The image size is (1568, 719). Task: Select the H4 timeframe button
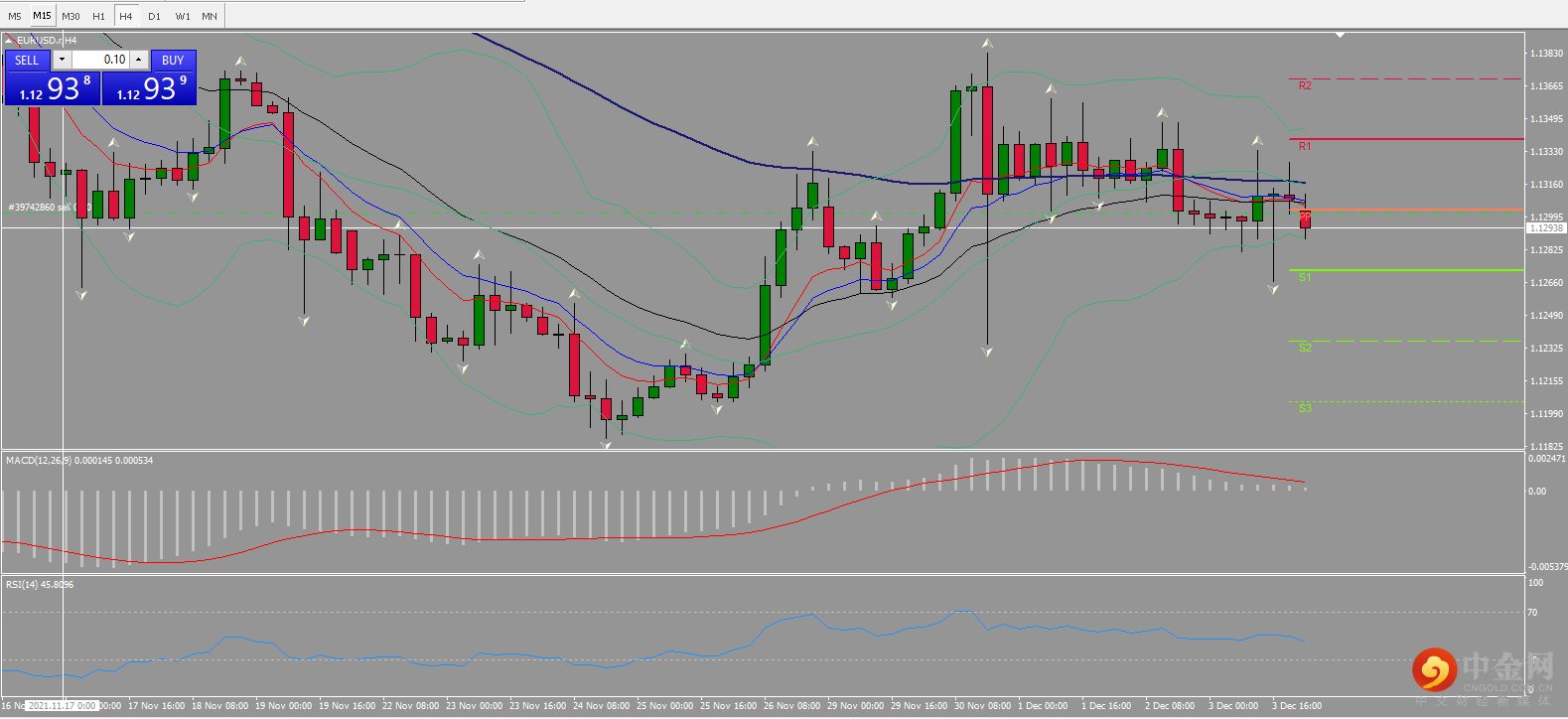click(126, 16)
